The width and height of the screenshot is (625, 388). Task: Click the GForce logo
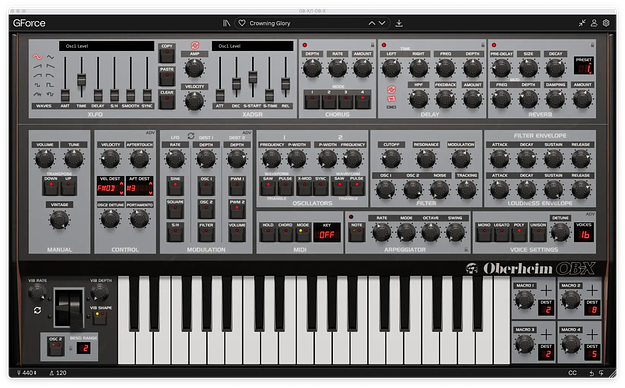[x=29, y=23]
